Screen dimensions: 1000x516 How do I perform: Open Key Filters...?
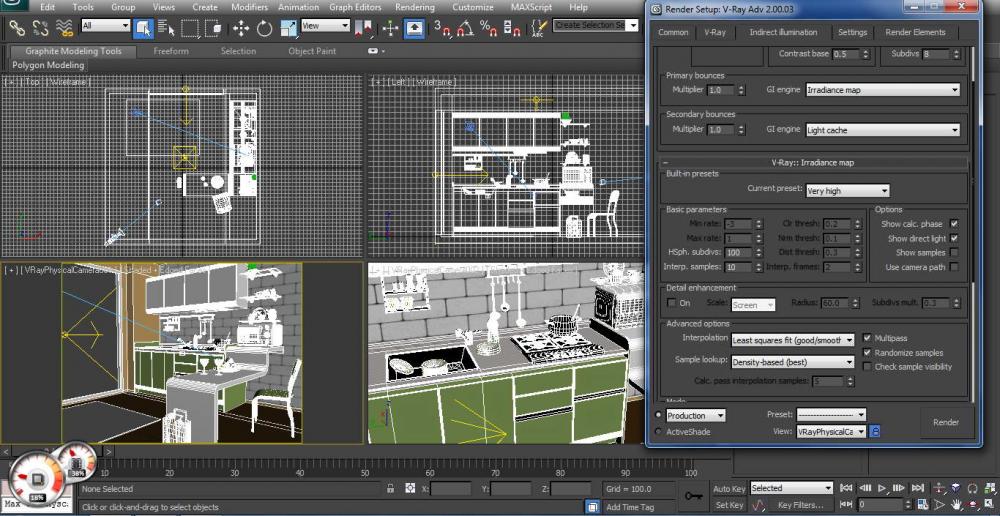click(x=800, y=505)
